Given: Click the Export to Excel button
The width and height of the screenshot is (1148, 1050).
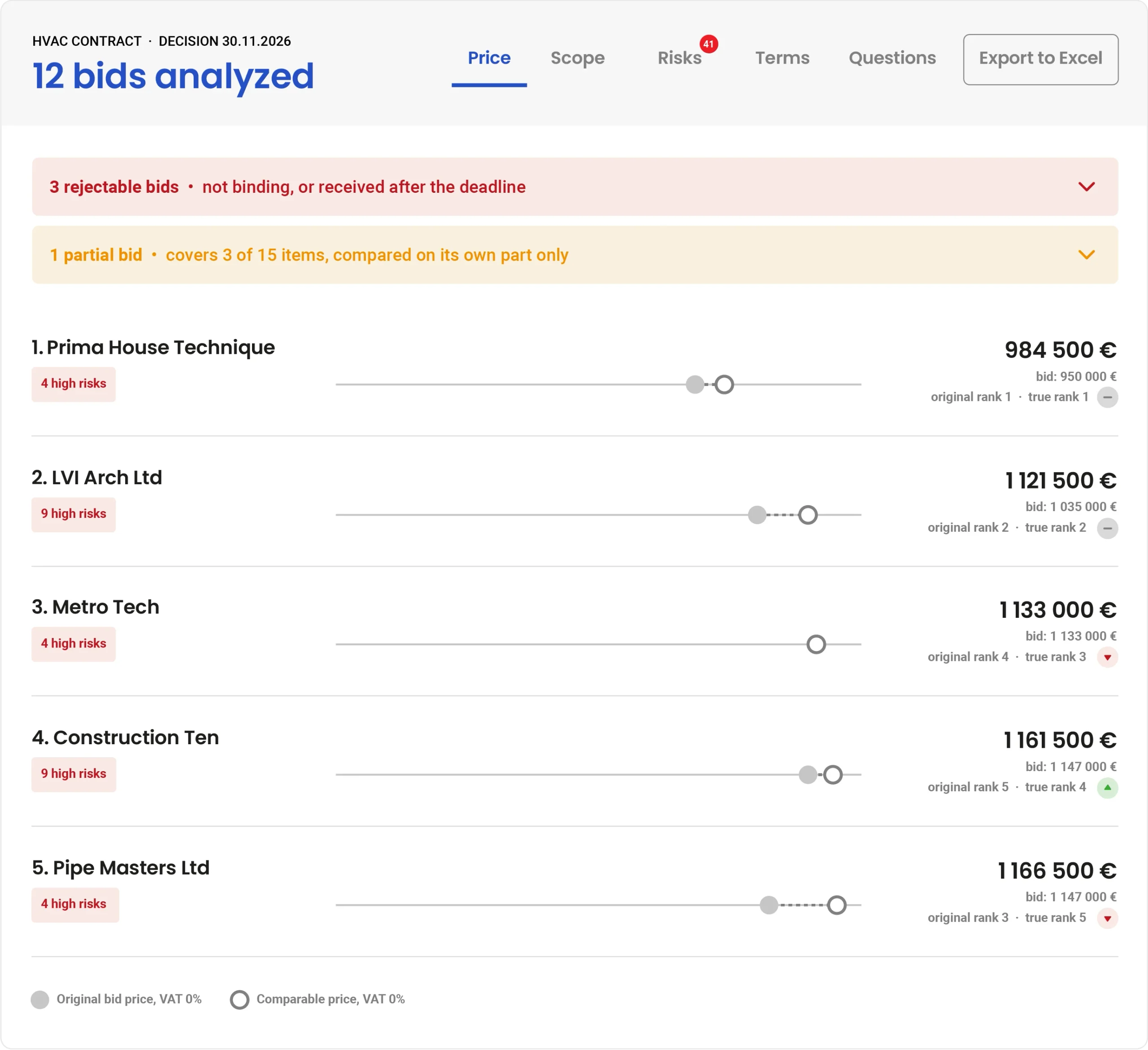Looking at the screenshot, I should coord(1040,59).
